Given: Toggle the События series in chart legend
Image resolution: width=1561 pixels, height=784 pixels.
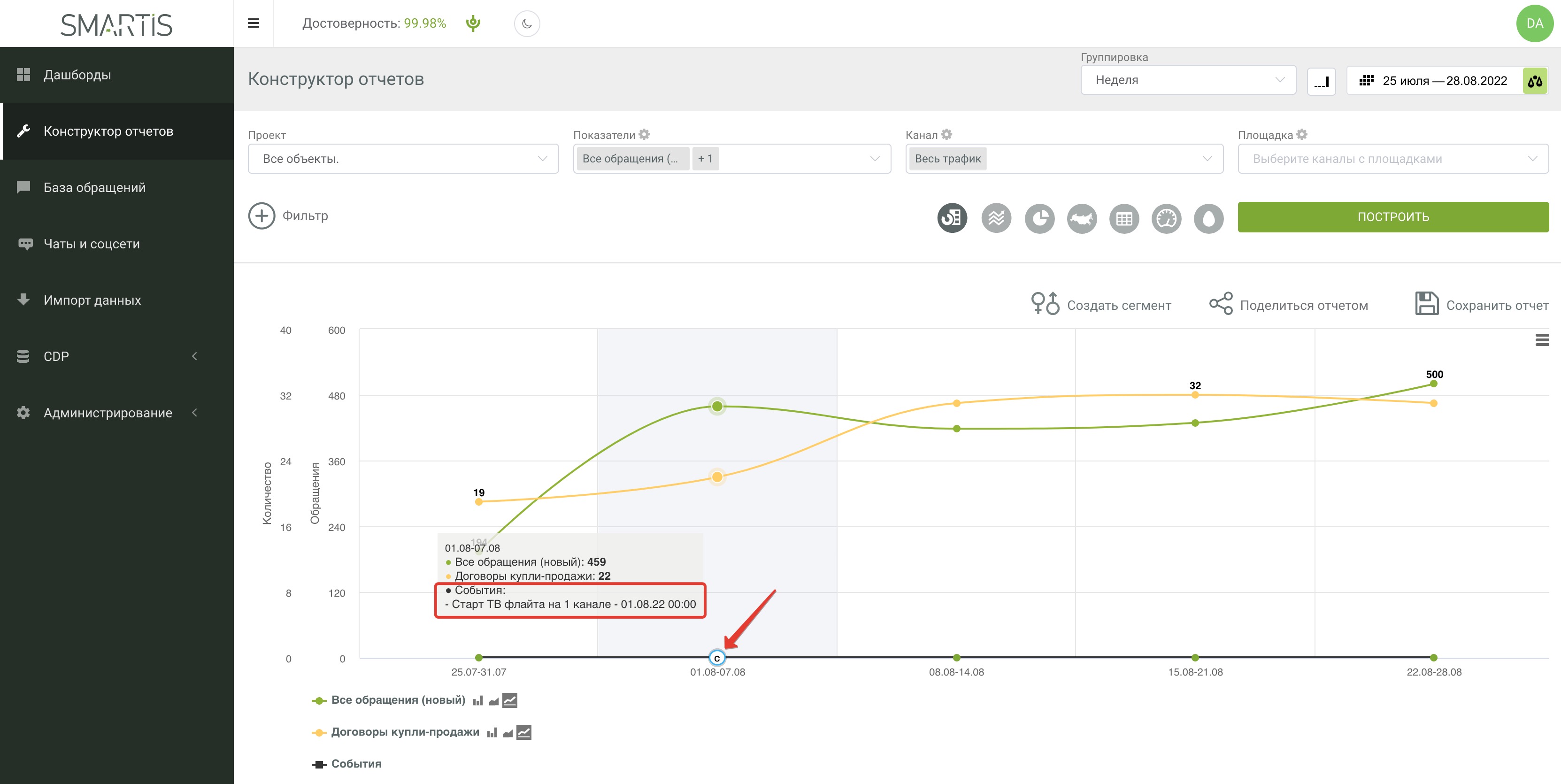Looking at the screenshot, I should pyautogui.click(x=356, y=763).
